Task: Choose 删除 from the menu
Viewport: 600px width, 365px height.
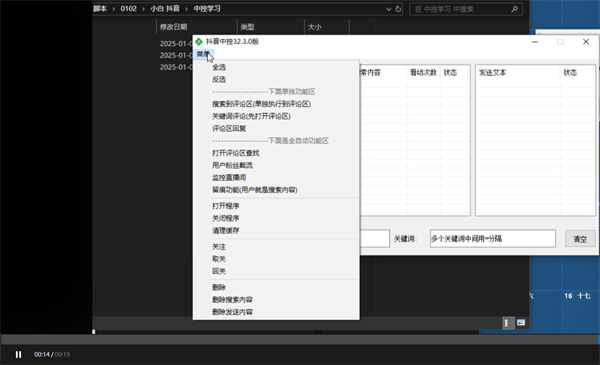Action: pyautogui.click(x=219, y=287)
